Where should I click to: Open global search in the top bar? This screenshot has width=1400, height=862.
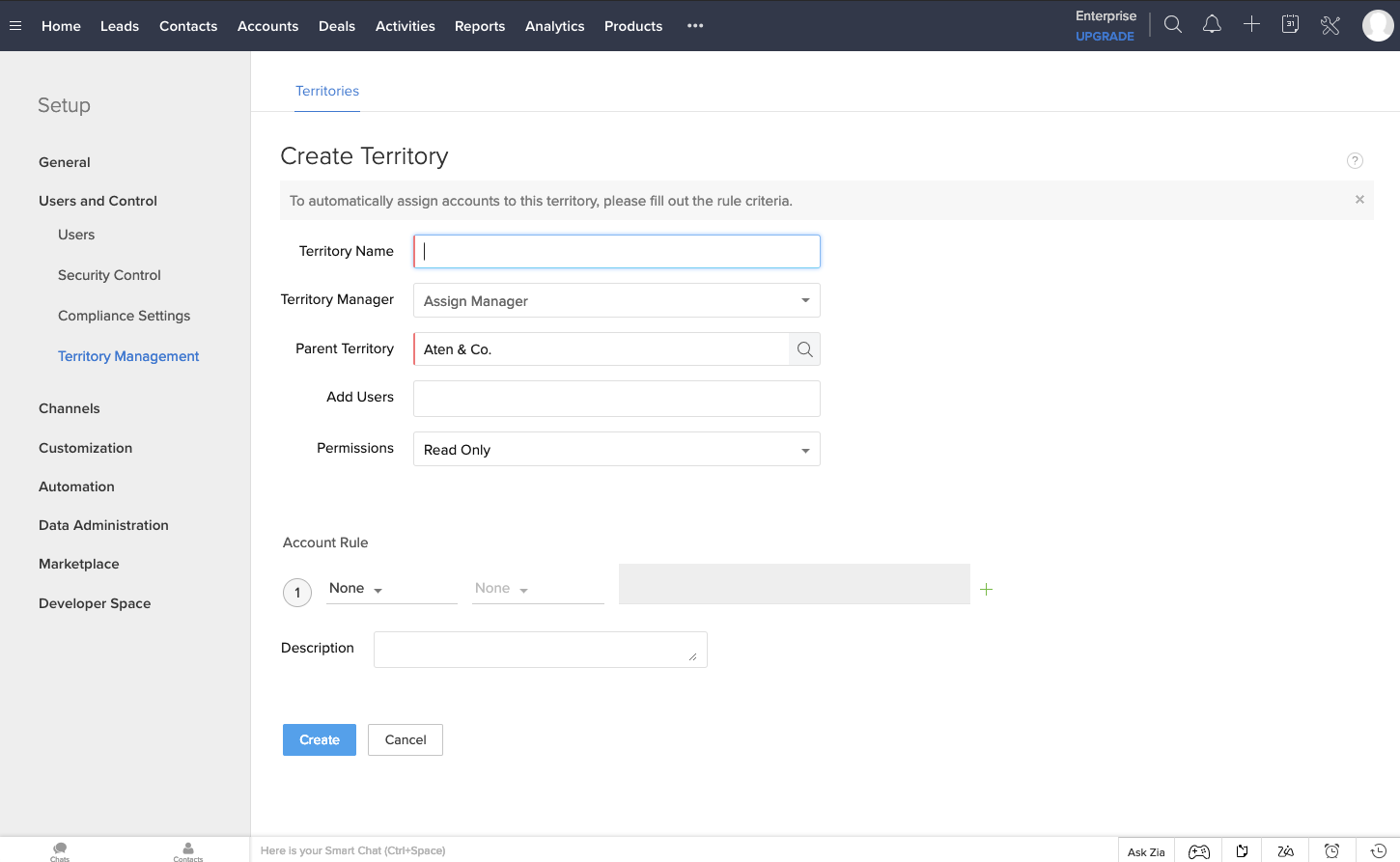pyautogui.click(x=1172, y=24)
